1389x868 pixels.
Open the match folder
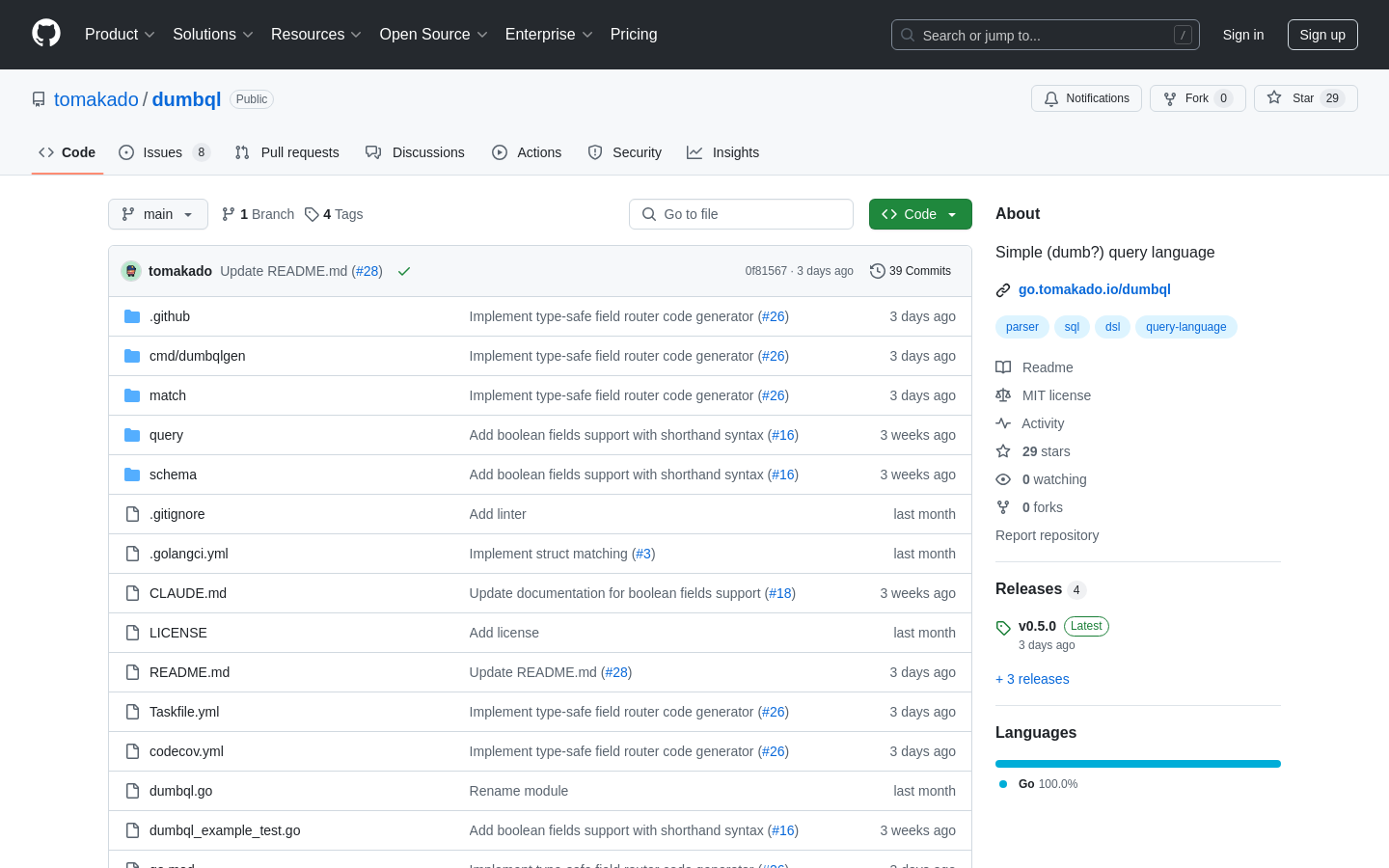point(168,395)
